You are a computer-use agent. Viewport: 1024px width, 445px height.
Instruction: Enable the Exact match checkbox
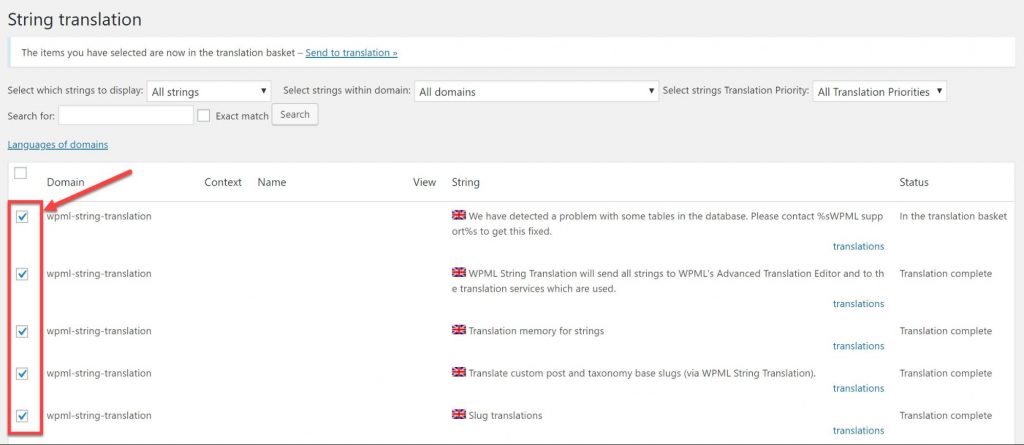(x=204, y=116)
